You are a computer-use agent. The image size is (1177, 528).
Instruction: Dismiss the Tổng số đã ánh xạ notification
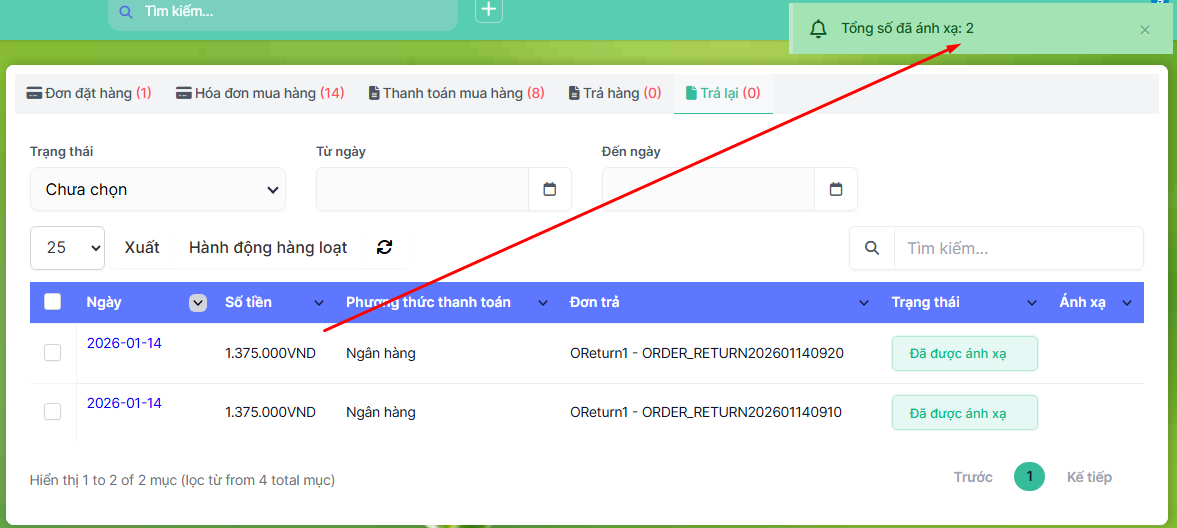point(1145,30)
